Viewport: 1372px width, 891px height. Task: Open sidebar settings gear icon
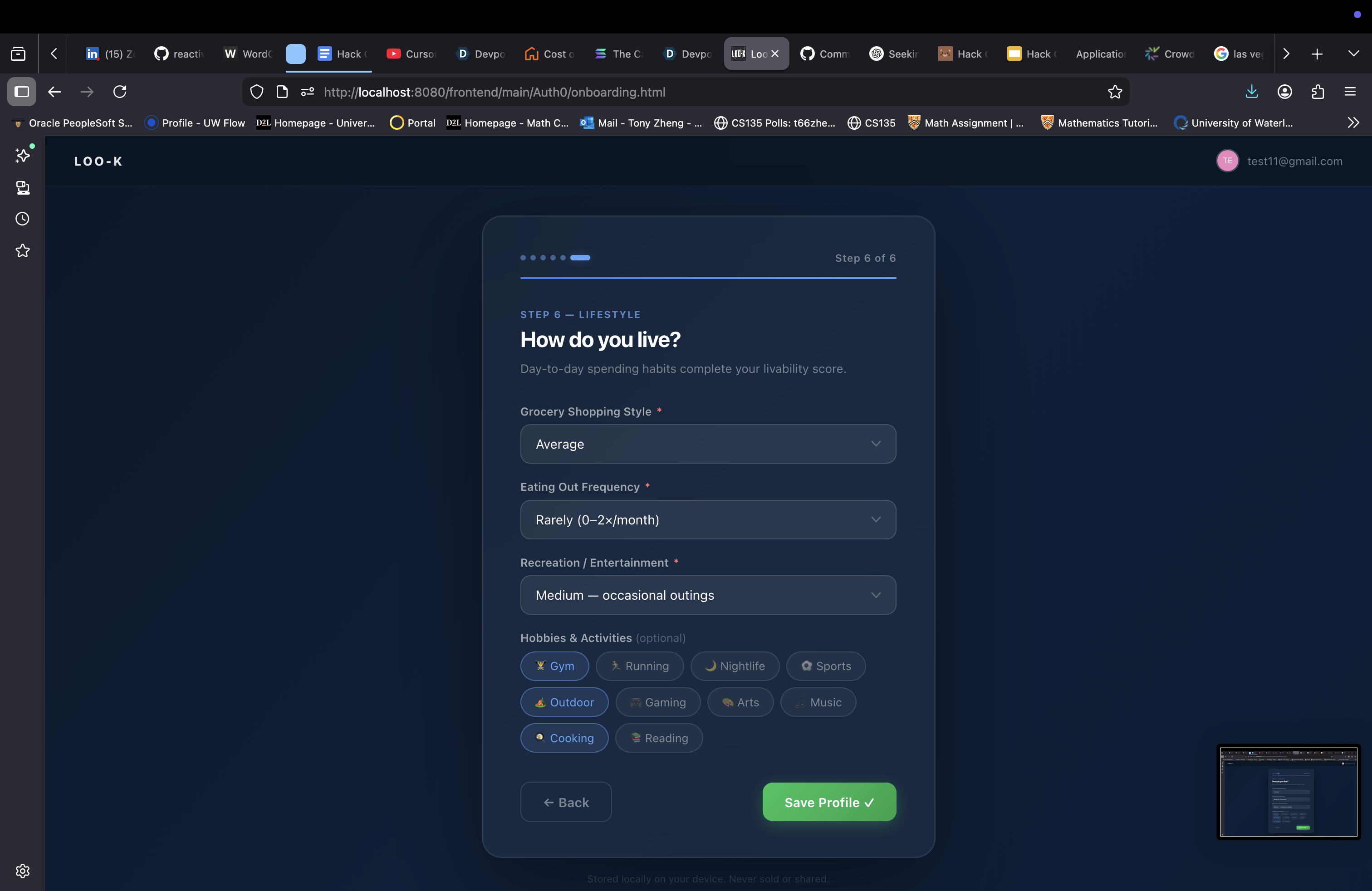pyautogui.click(x=23, y=871)
